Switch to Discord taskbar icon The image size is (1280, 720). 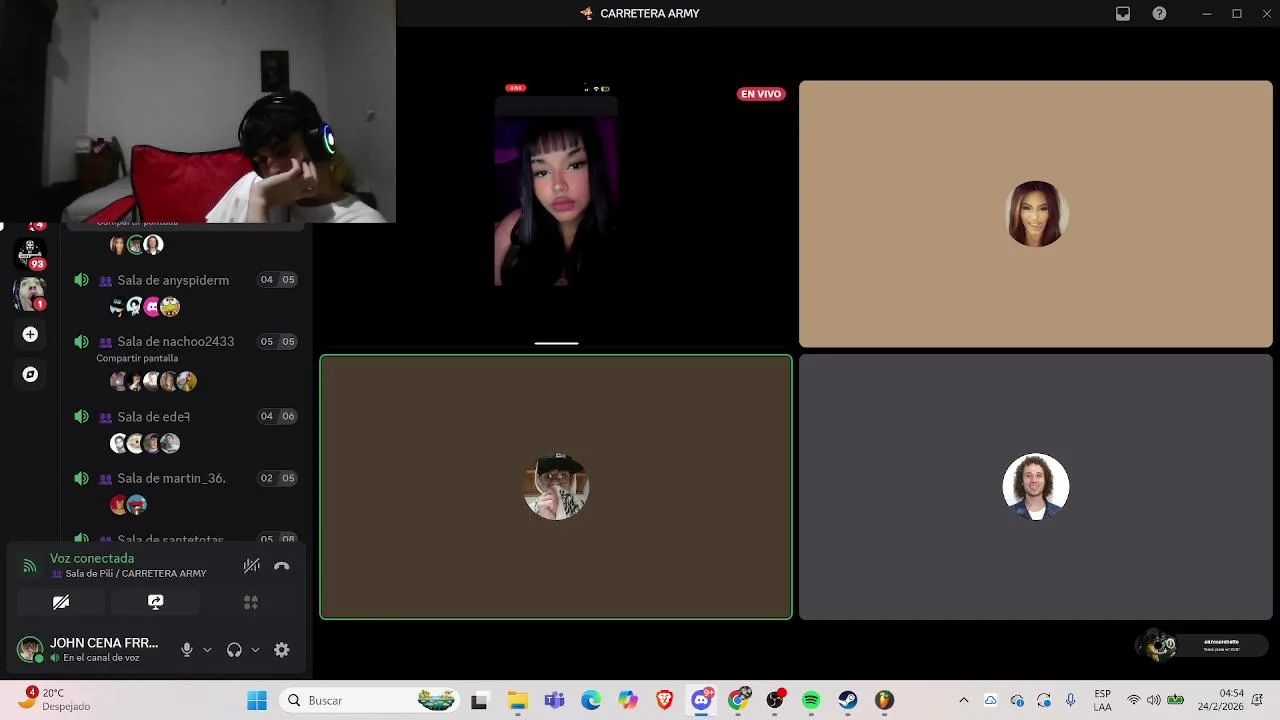pos(701,701)
